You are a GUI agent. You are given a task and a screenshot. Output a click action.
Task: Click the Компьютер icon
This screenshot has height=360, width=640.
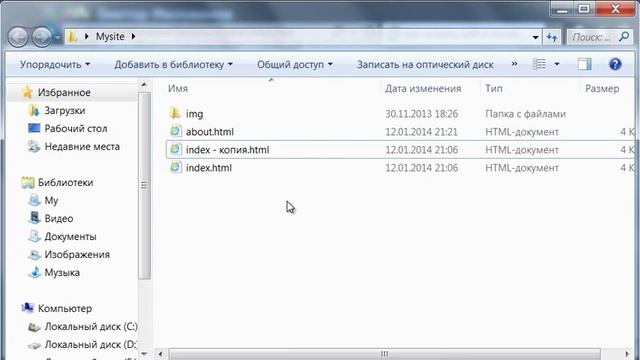point(28,308)
